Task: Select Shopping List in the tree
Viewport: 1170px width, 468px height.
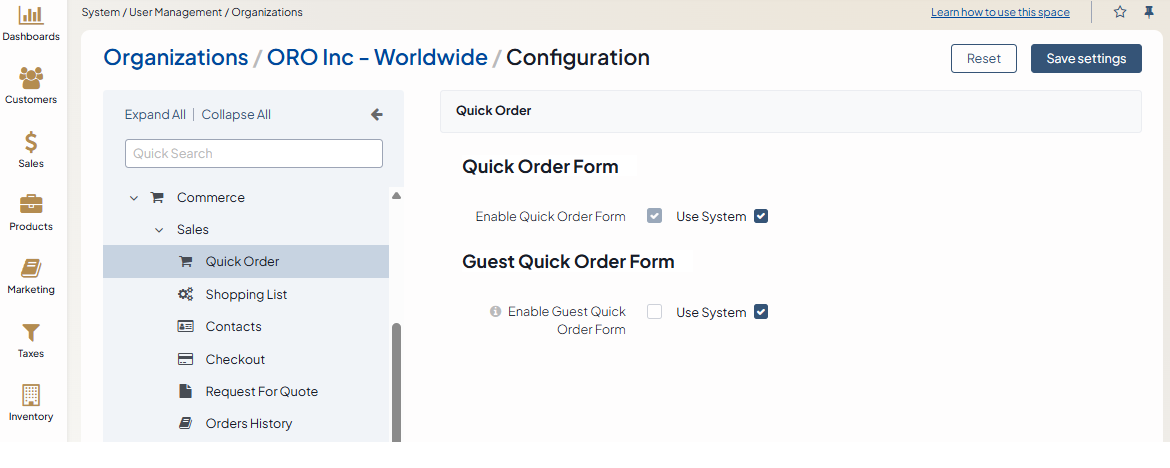Action: click(x=246, y=294)
